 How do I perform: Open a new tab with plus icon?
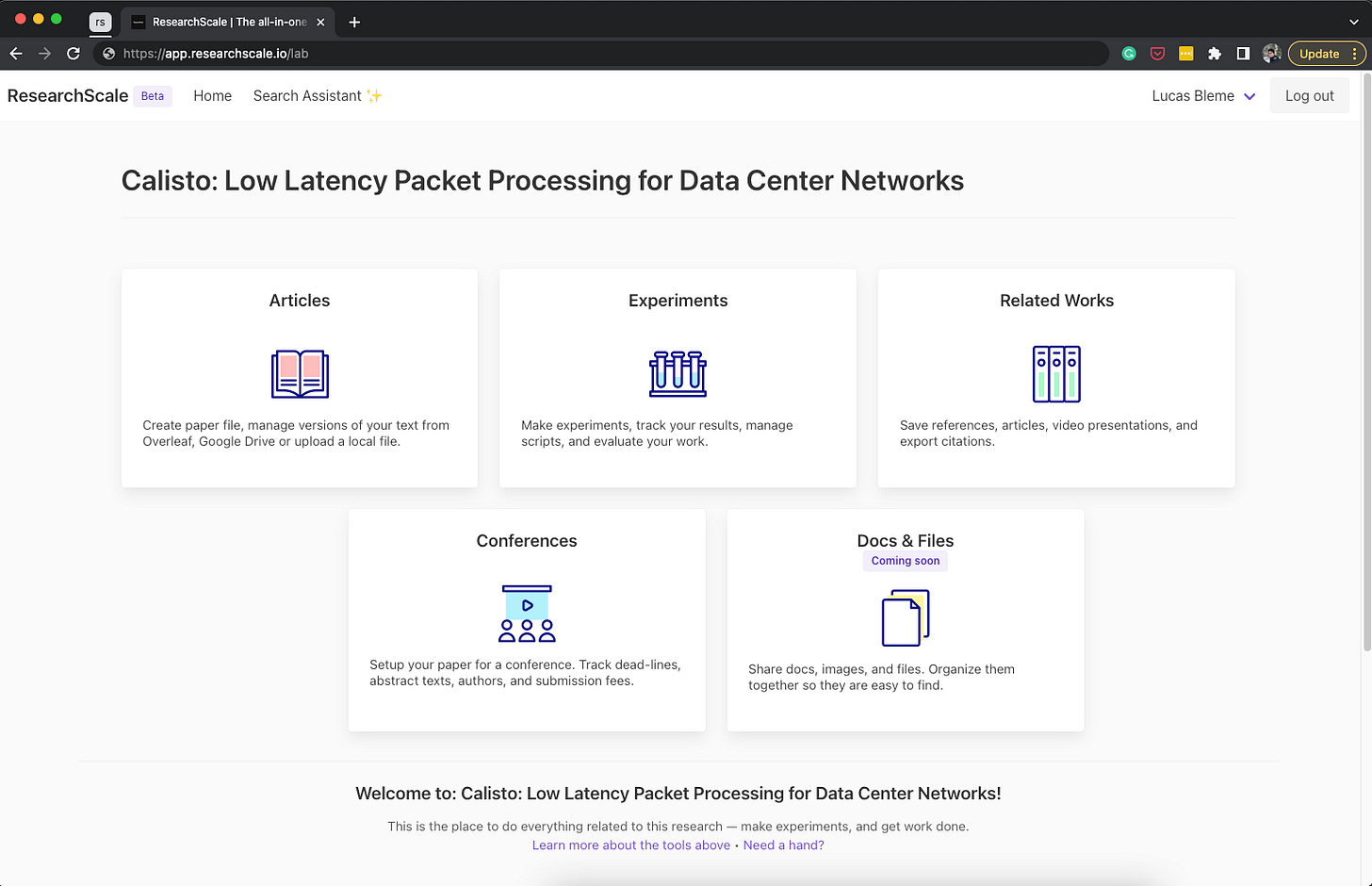pos(354,22)
